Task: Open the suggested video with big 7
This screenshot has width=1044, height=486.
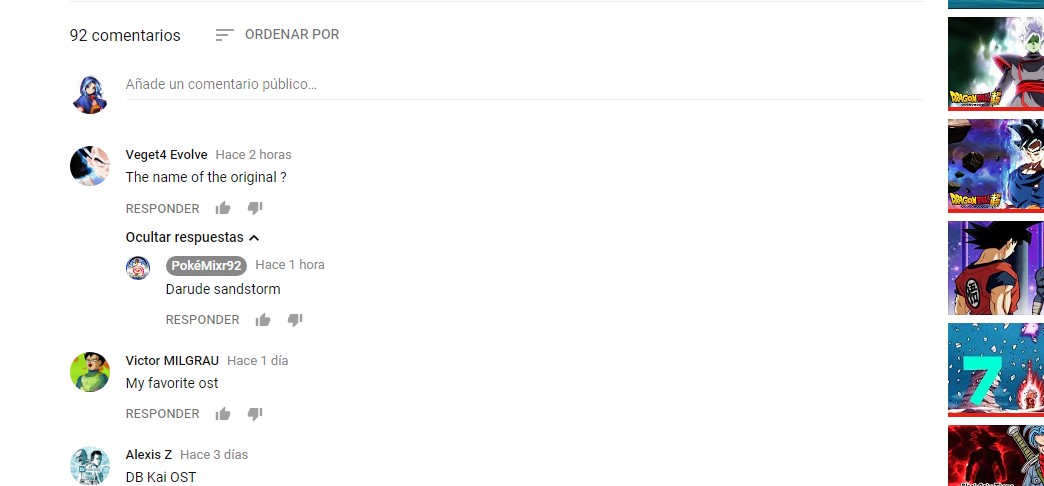Action: 995,369
